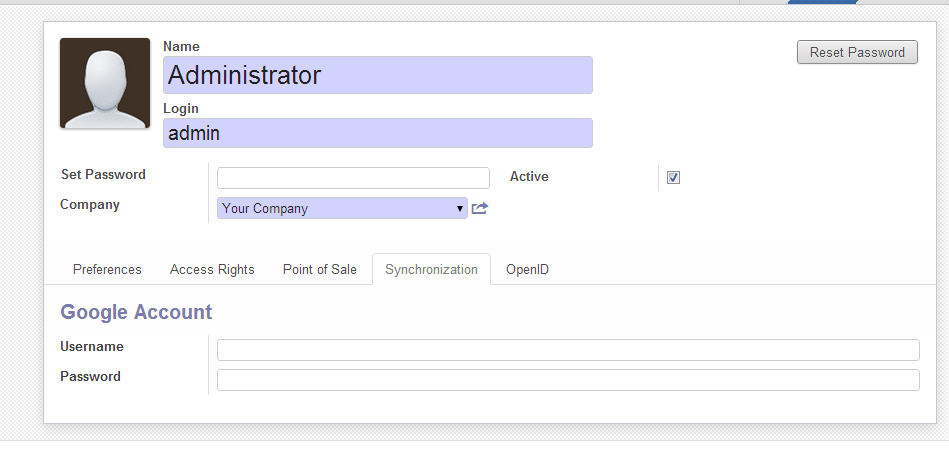Screen dimensions: 949x450
Task: Click the Name field containing Administrator
Action: (377, 75)
